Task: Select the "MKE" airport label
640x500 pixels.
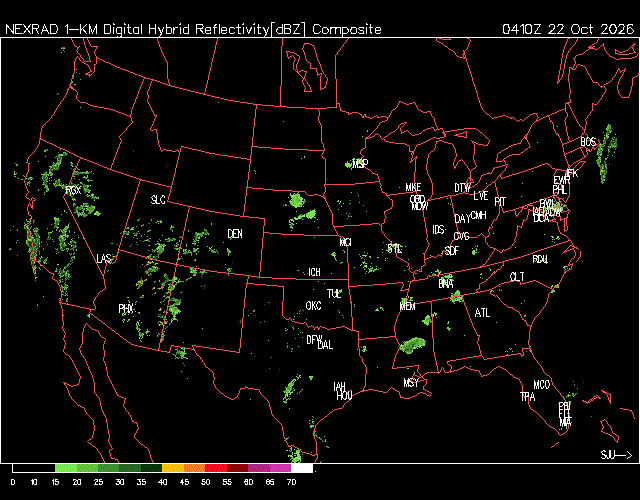Action: [x=413, y=187]
